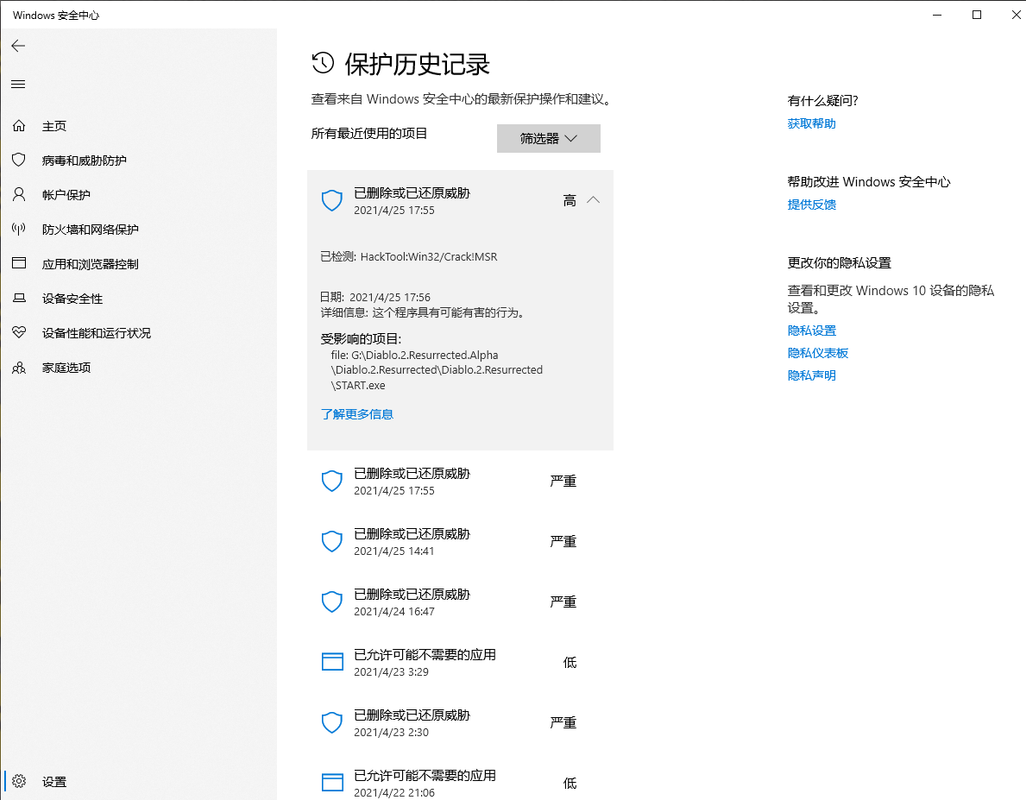Click shield icon of 2021/4/25 14:41 entry

[x=332, y=542]
